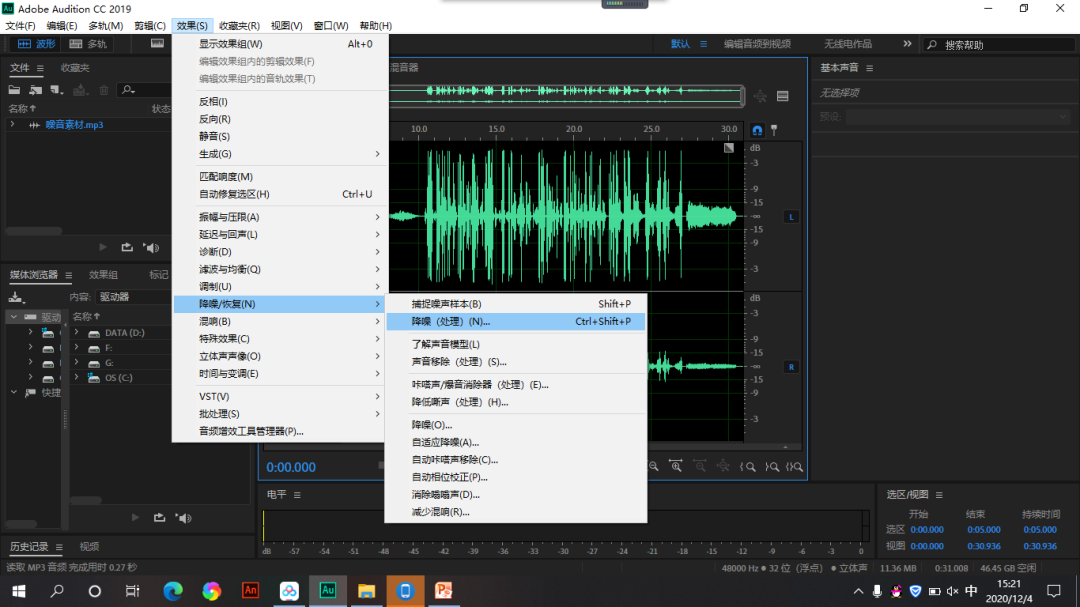Image resolution: width=1080 pixels, height=607 pixels.
Task: Switch to 视频 tab beside History
Action: [89, 547]
